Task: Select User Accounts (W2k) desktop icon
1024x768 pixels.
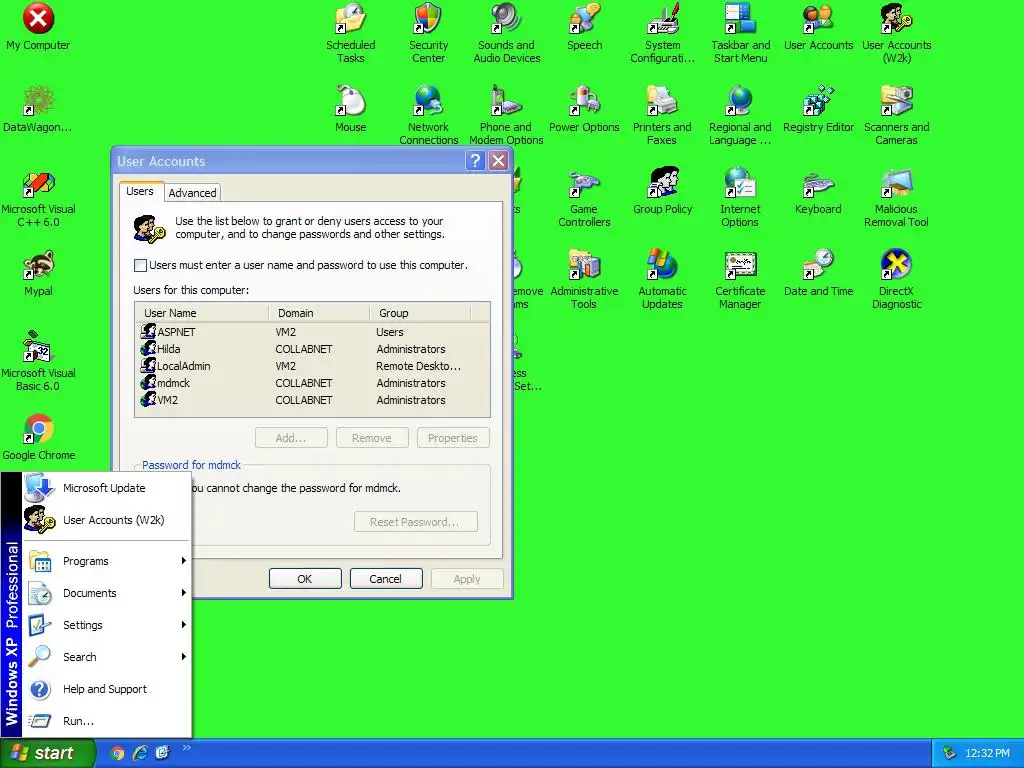Action: tap(896, 33)
